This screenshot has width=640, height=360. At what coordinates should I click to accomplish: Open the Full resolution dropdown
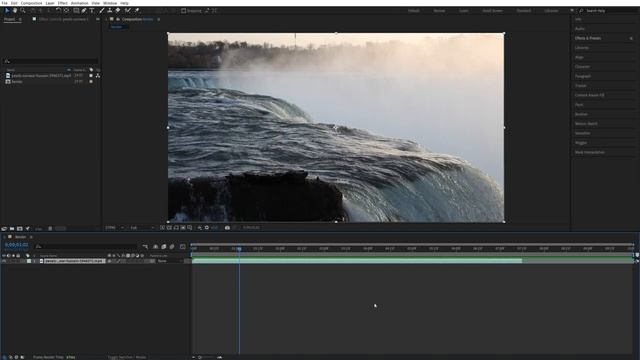(x=142, y=228)
